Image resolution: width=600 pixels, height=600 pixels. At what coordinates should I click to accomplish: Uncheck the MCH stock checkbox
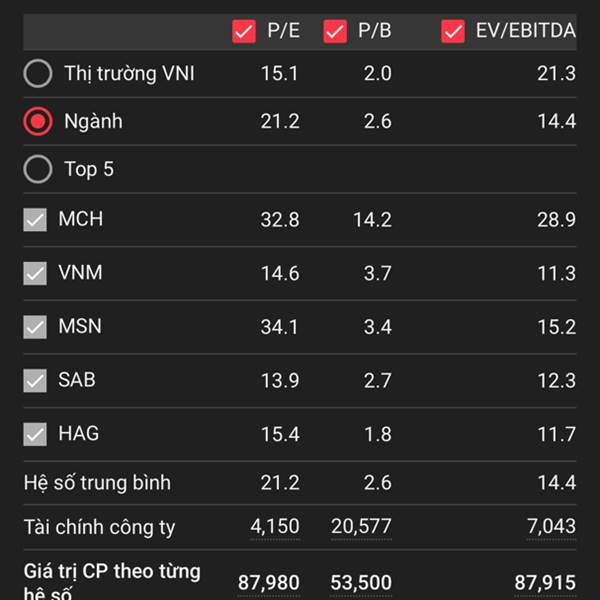35,219
